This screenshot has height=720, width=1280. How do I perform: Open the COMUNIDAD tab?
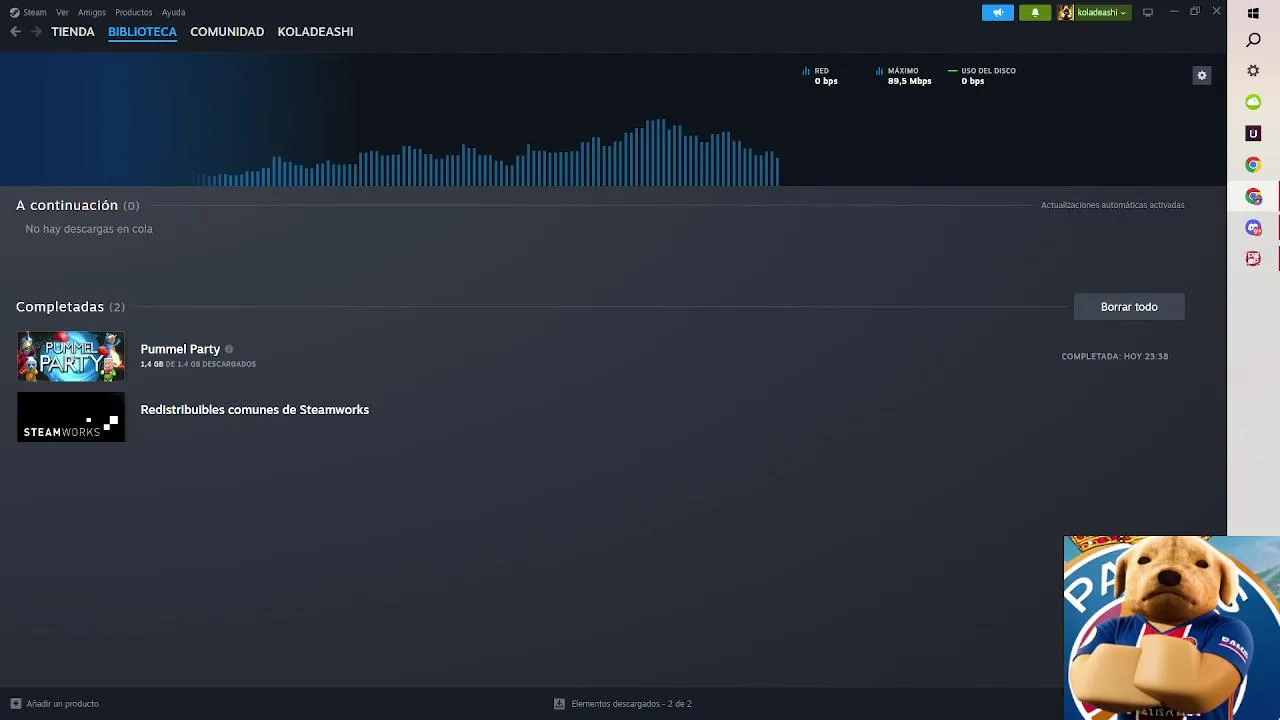(x=227, y=32)
